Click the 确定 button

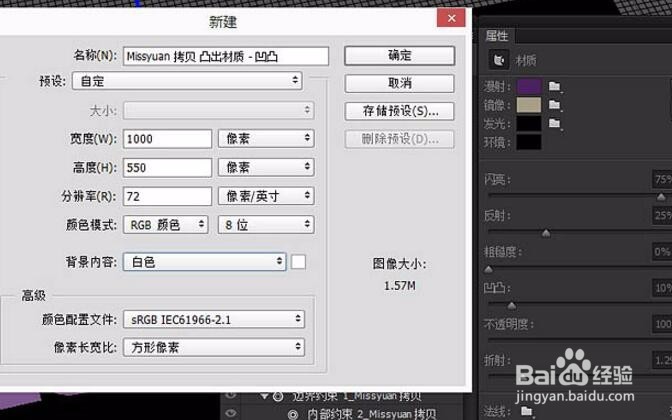tap(399, 56)
